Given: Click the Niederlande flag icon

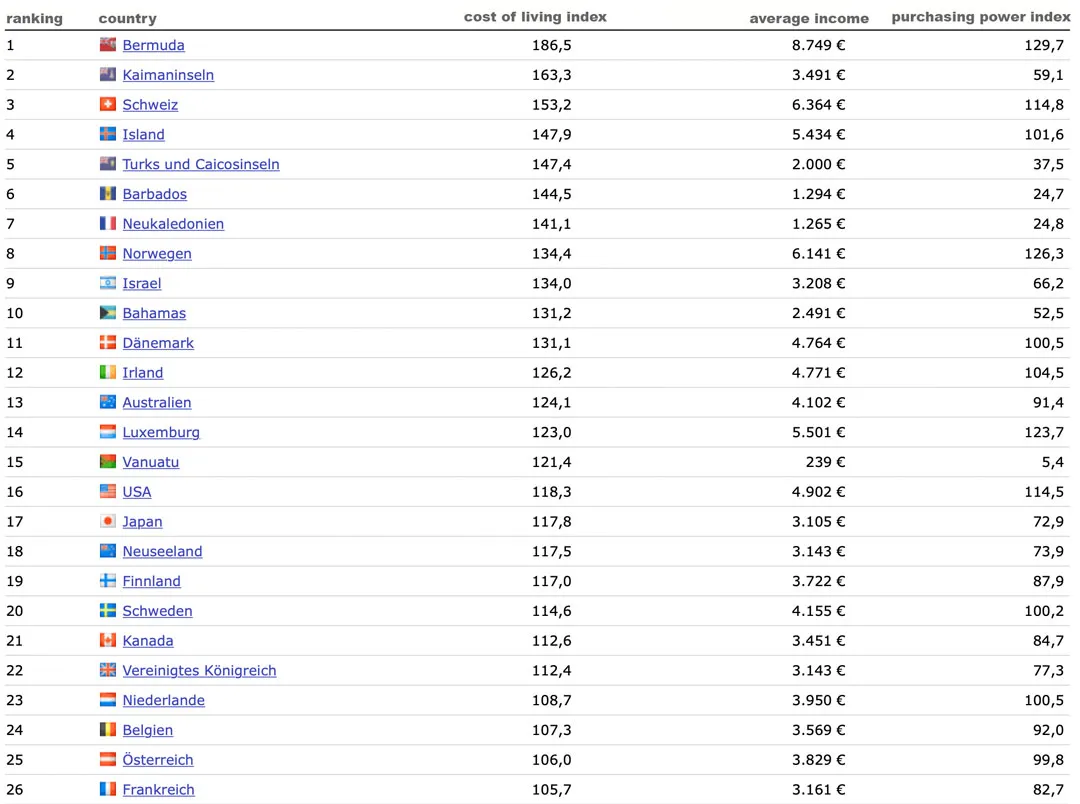Looking at the screenshot, I should [107, 700].
